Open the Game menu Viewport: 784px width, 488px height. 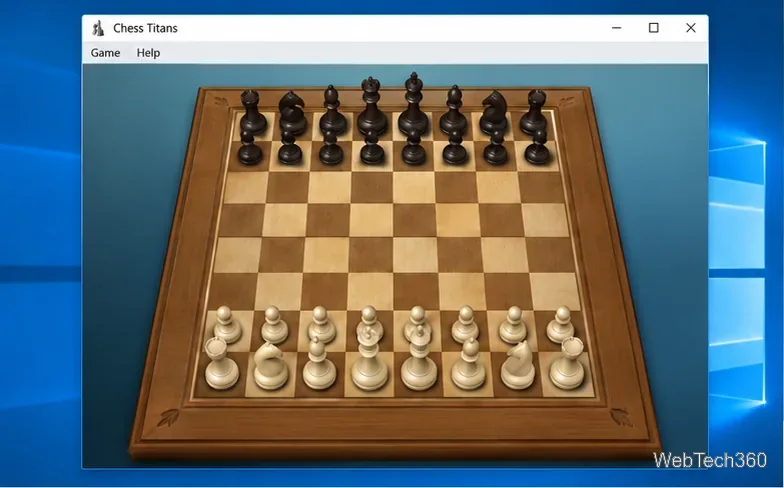pos(105,52)
